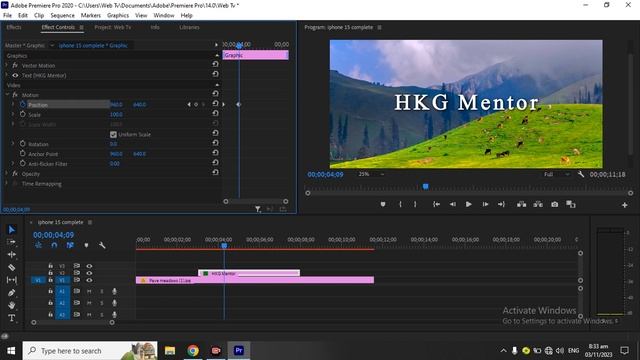Click Position X value 960.0
The width and height of the screenshot is (640, 360).
tap(116, 104)
